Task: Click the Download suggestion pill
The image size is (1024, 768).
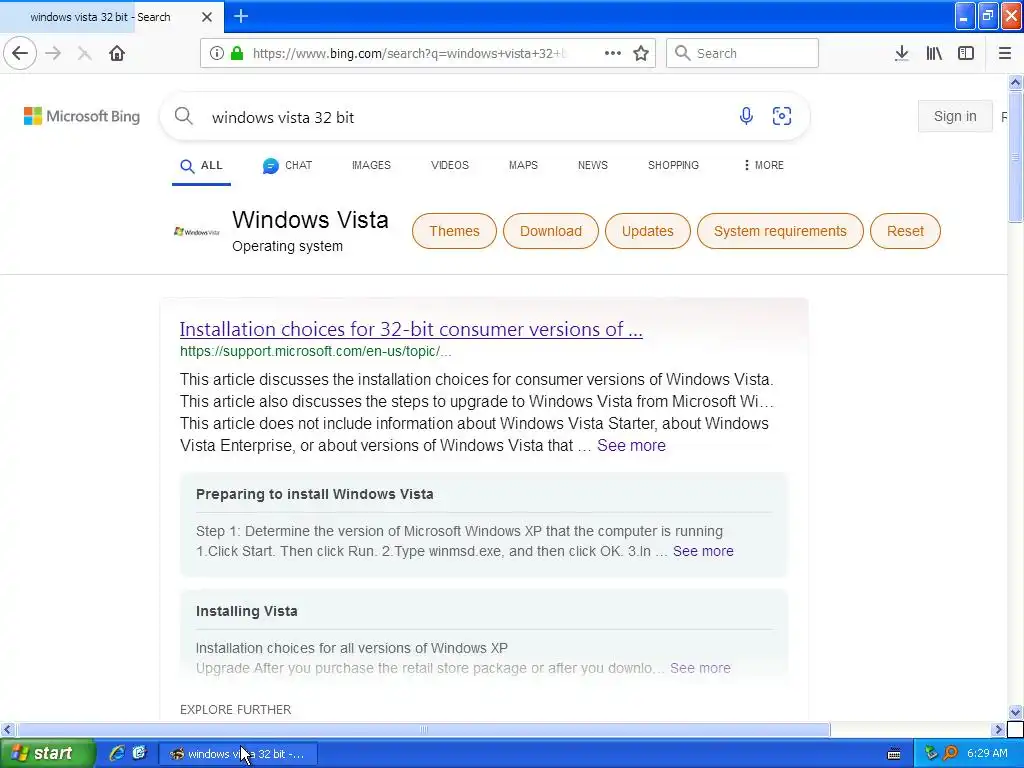Action: point(551,231)
